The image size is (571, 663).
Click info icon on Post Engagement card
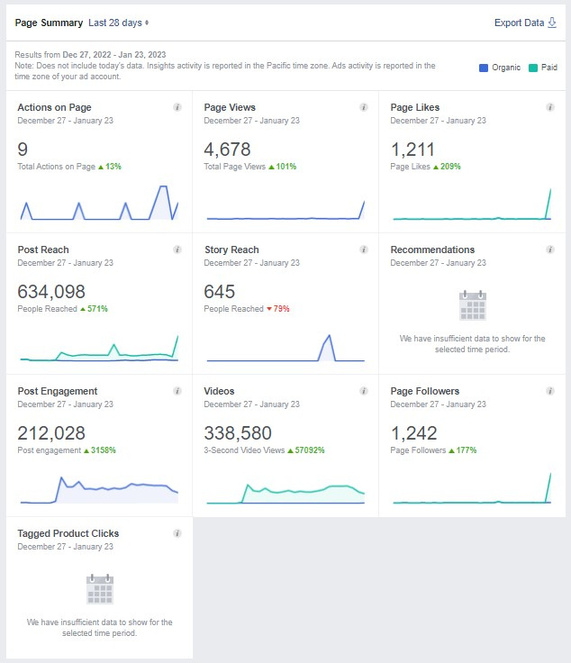click(x=177, y=391)
